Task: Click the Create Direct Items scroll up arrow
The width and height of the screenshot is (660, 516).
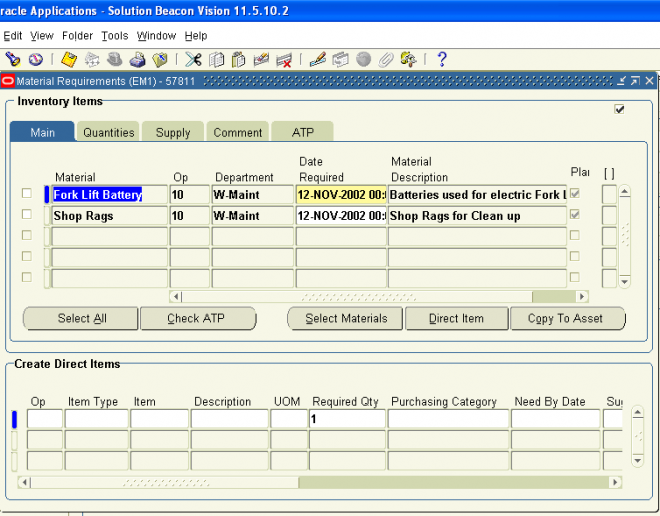Action: (x=638, y=412)
